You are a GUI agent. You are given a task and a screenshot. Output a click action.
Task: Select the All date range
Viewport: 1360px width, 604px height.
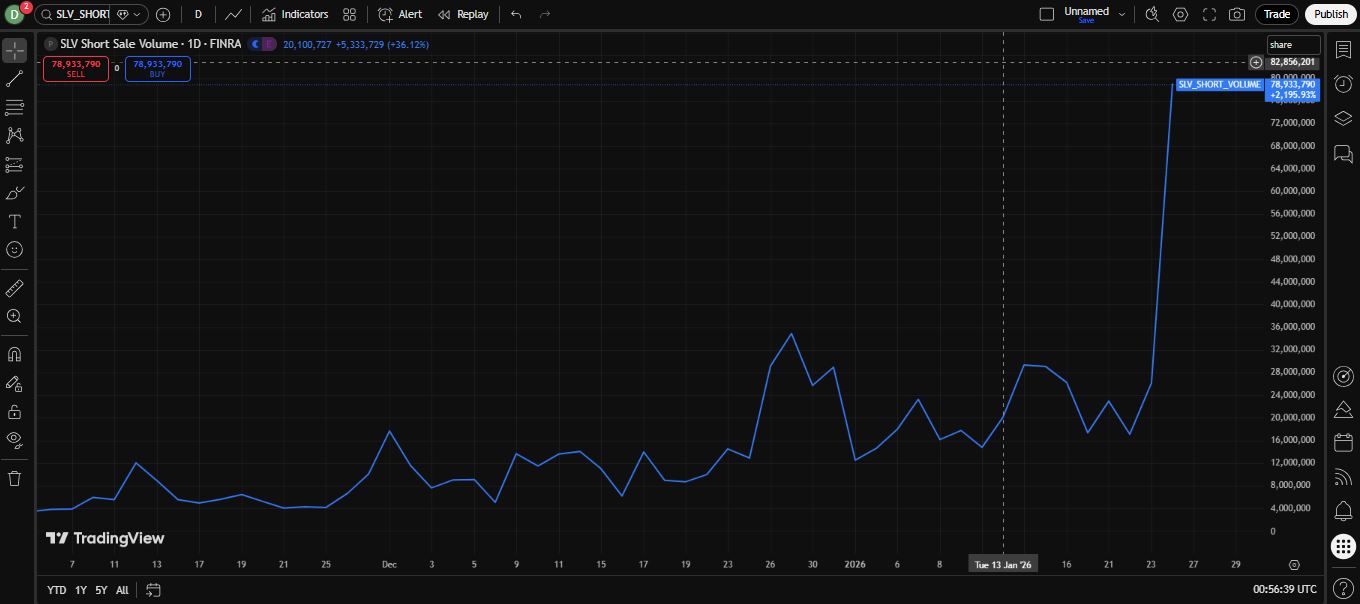(x=122, y=590)
